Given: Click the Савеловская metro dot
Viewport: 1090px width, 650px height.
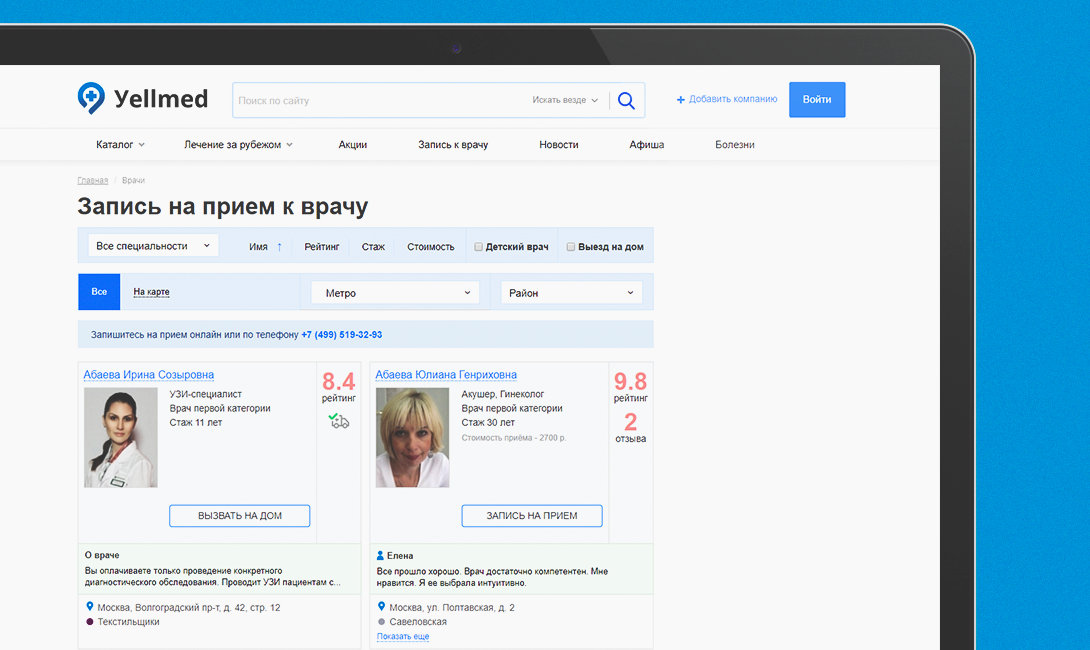Looking at the screenshot, I should tap(381, 621).
